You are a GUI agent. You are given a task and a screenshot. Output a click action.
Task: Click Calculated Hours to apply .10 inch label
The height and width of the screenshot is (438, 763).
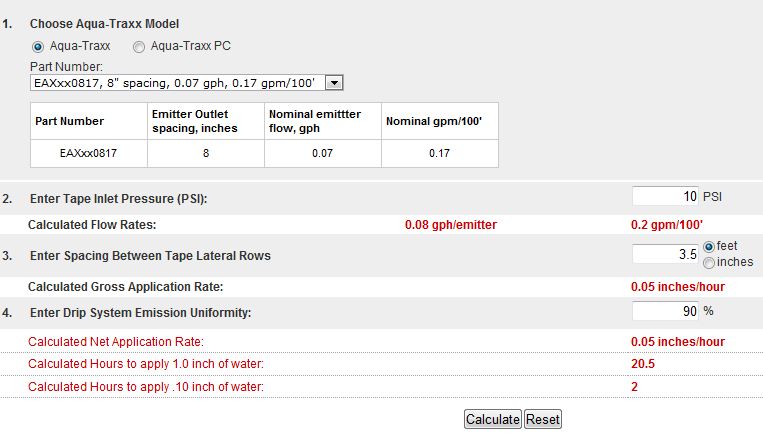pyautogui.click(x=145, y=387)
